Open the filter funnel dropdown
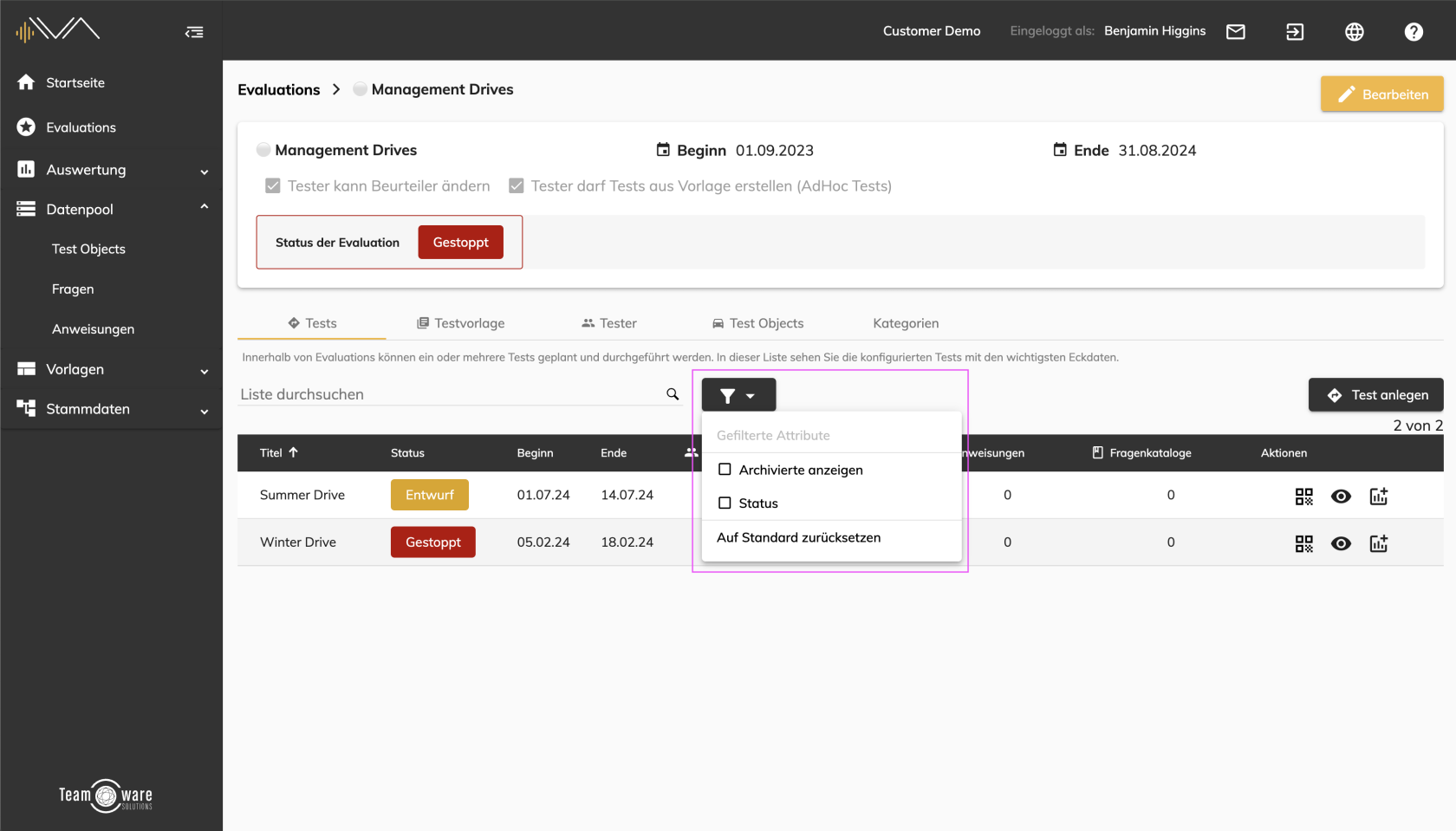The width and height of the screenshot is (1456, 831). (x=738, y=395)
